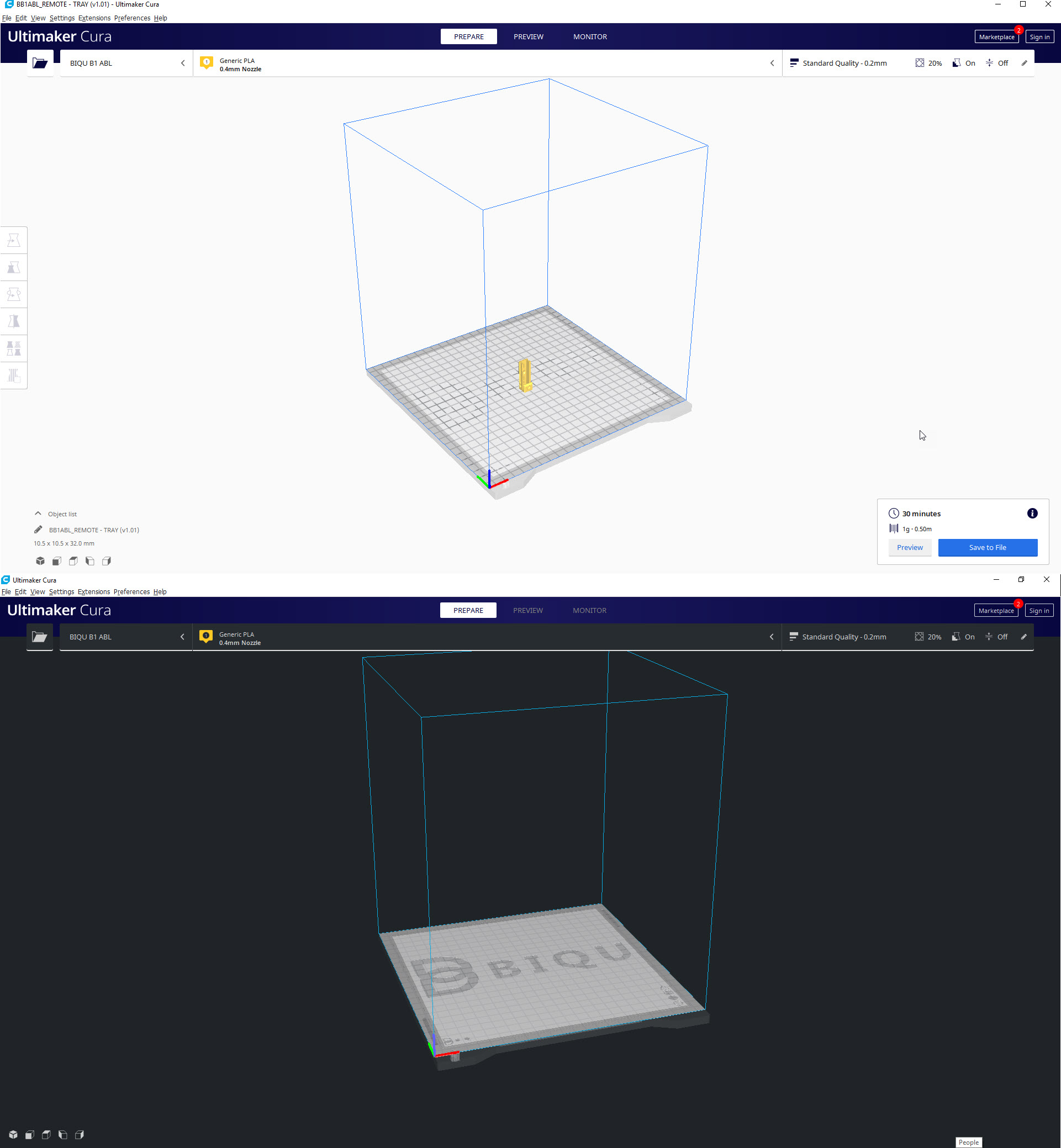The width and height of the screenshot is (1061, 1148).
Task: Click infill 20% indicator in top window
Action: click(928, 63)
